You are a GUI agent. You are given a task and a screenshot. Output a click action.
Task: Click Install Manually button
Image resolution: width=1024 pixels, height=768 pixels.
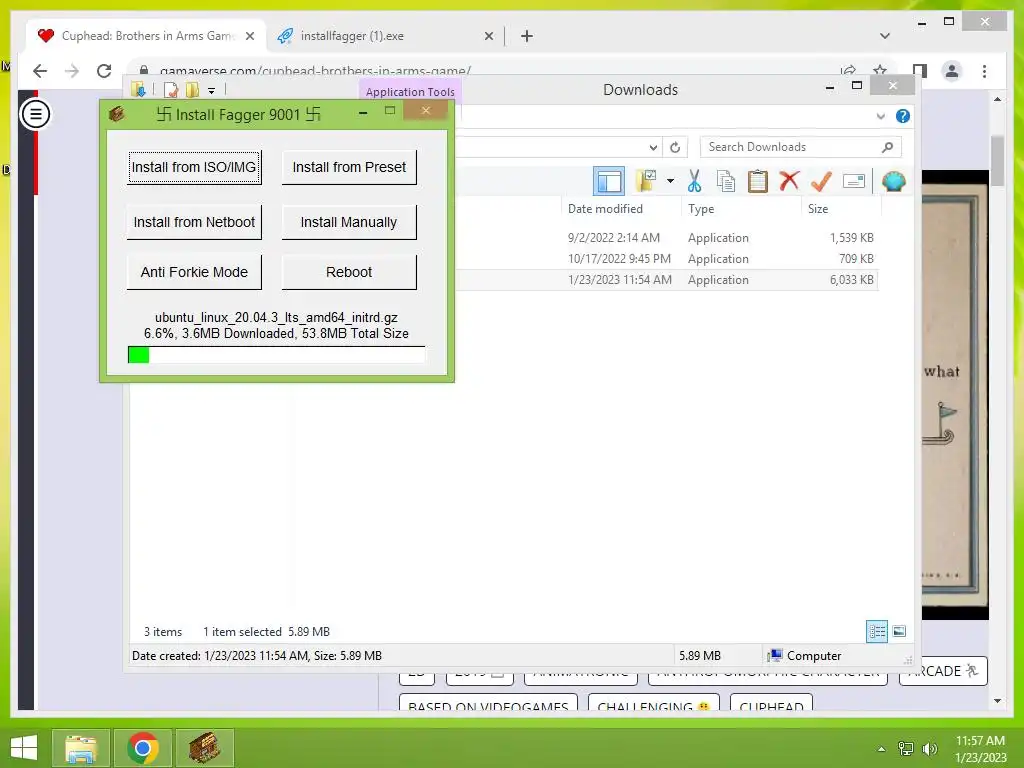pyautogui.click(x=349, y=223)
